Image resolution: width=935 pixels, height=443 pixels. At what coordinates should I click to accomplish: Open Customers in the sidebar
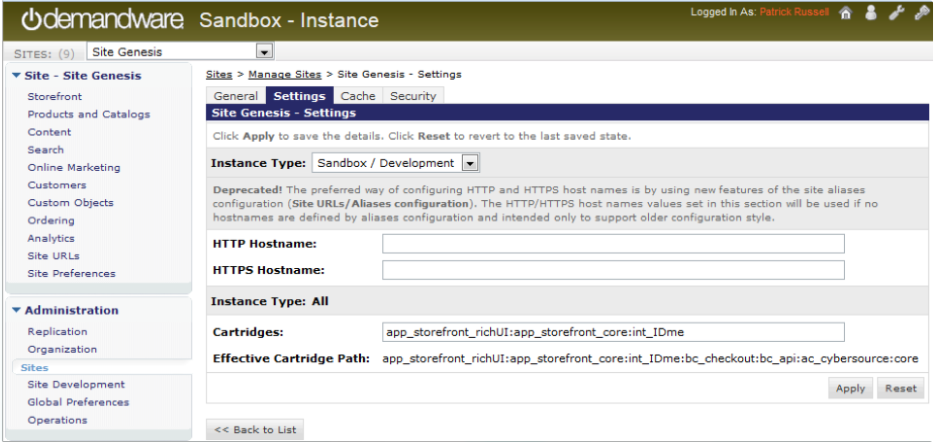tap(57, 185)
